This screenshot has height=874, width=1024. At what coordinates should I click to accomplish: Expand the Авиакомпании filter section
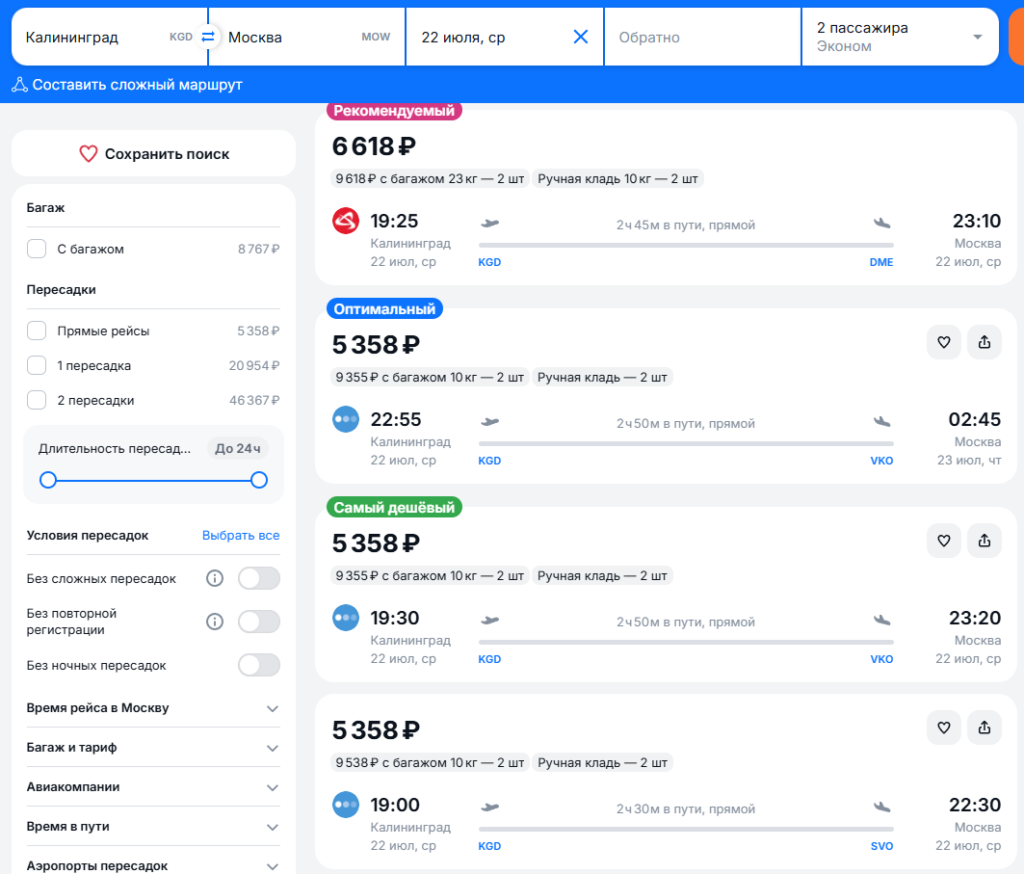(x=153, y=786)
